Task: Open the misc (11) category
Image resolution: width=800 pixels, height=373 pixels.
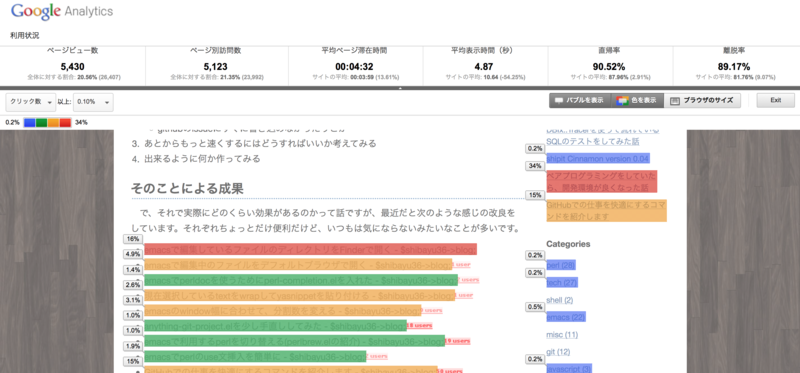Action: 562,335
